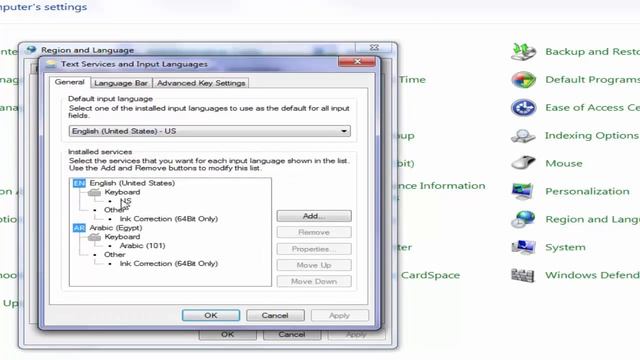Click Text Services dialog title icon

pos(51,64)
